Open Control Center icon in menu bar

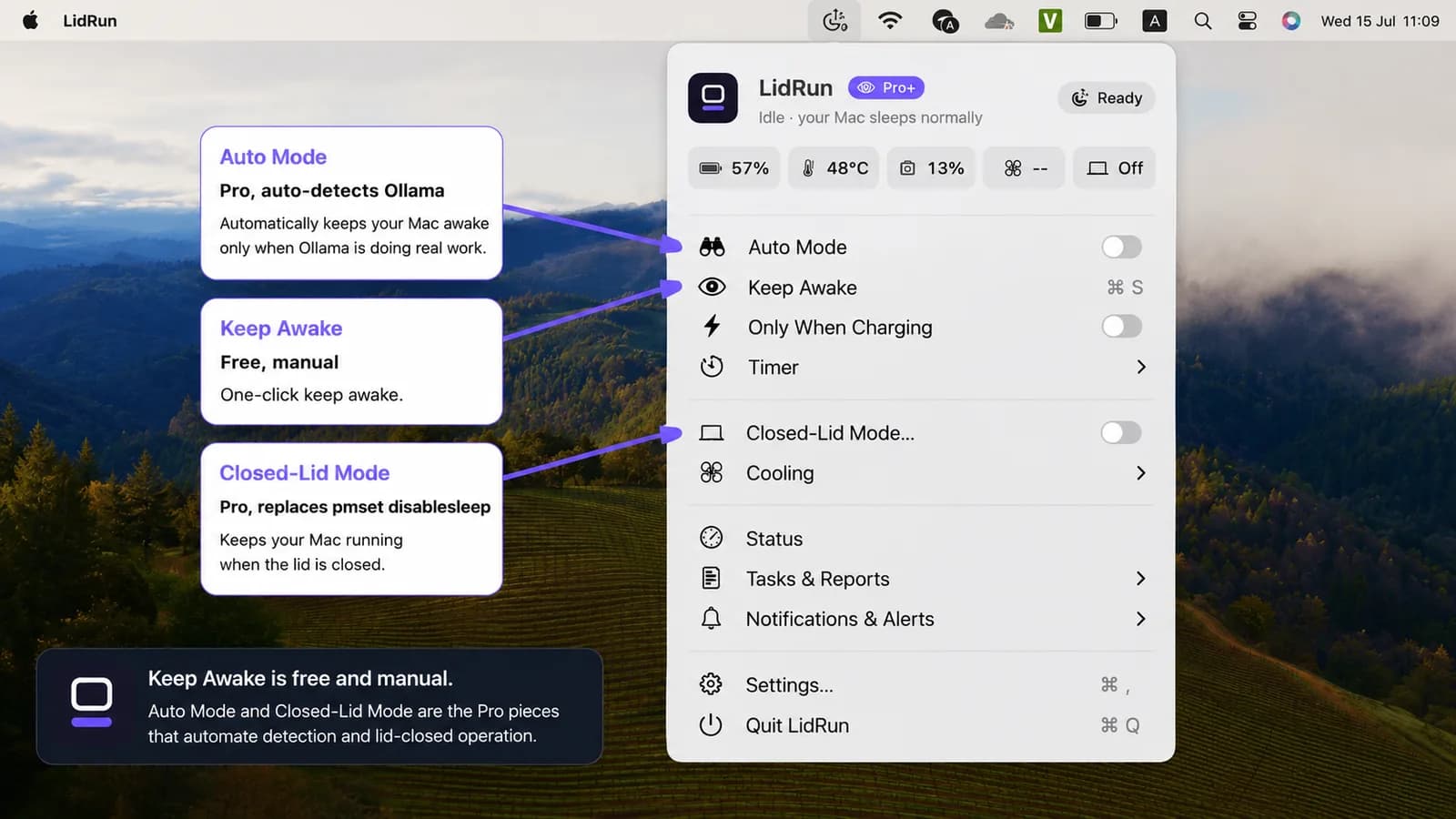pos(1247,20)
